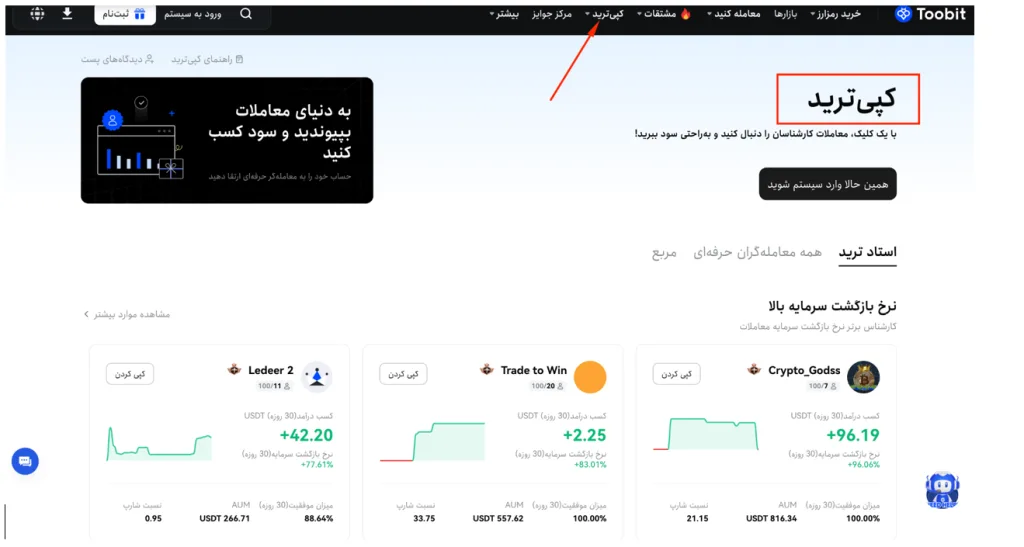Click the Trade to Win performance chart
This screenshot has height=547, width=1024.
[432, 440]
